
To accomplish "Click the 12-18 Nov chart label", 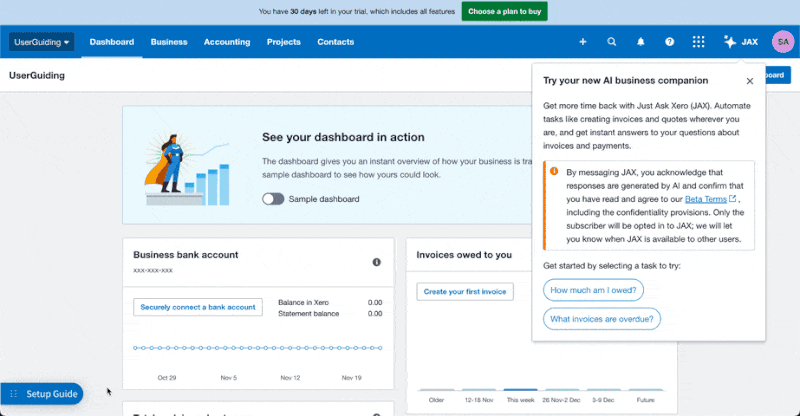I will (479, 400).
